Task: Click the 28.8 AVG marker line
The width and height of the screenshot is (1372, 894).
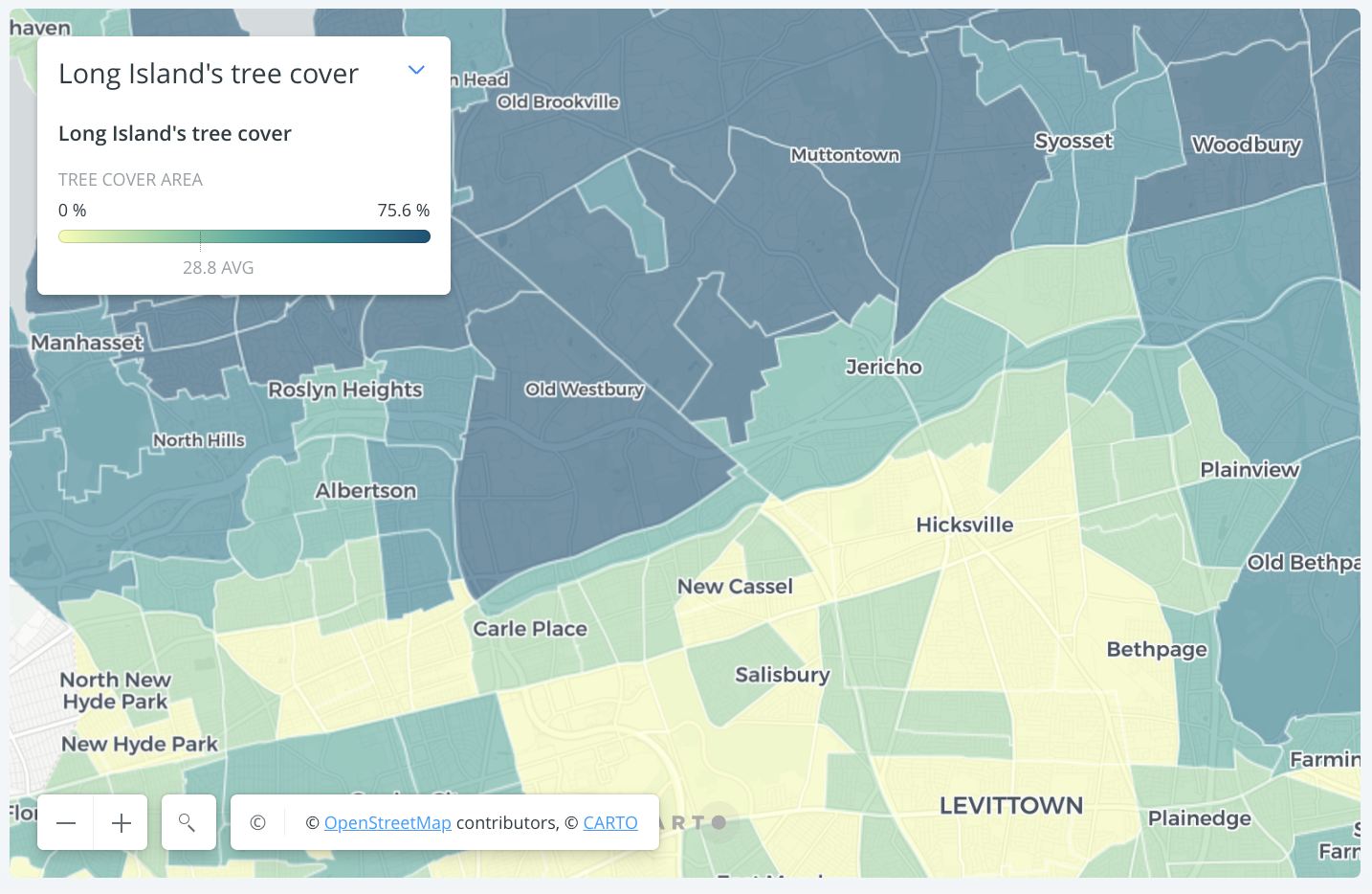Action: pyautogui.click(x=201, y=236)
